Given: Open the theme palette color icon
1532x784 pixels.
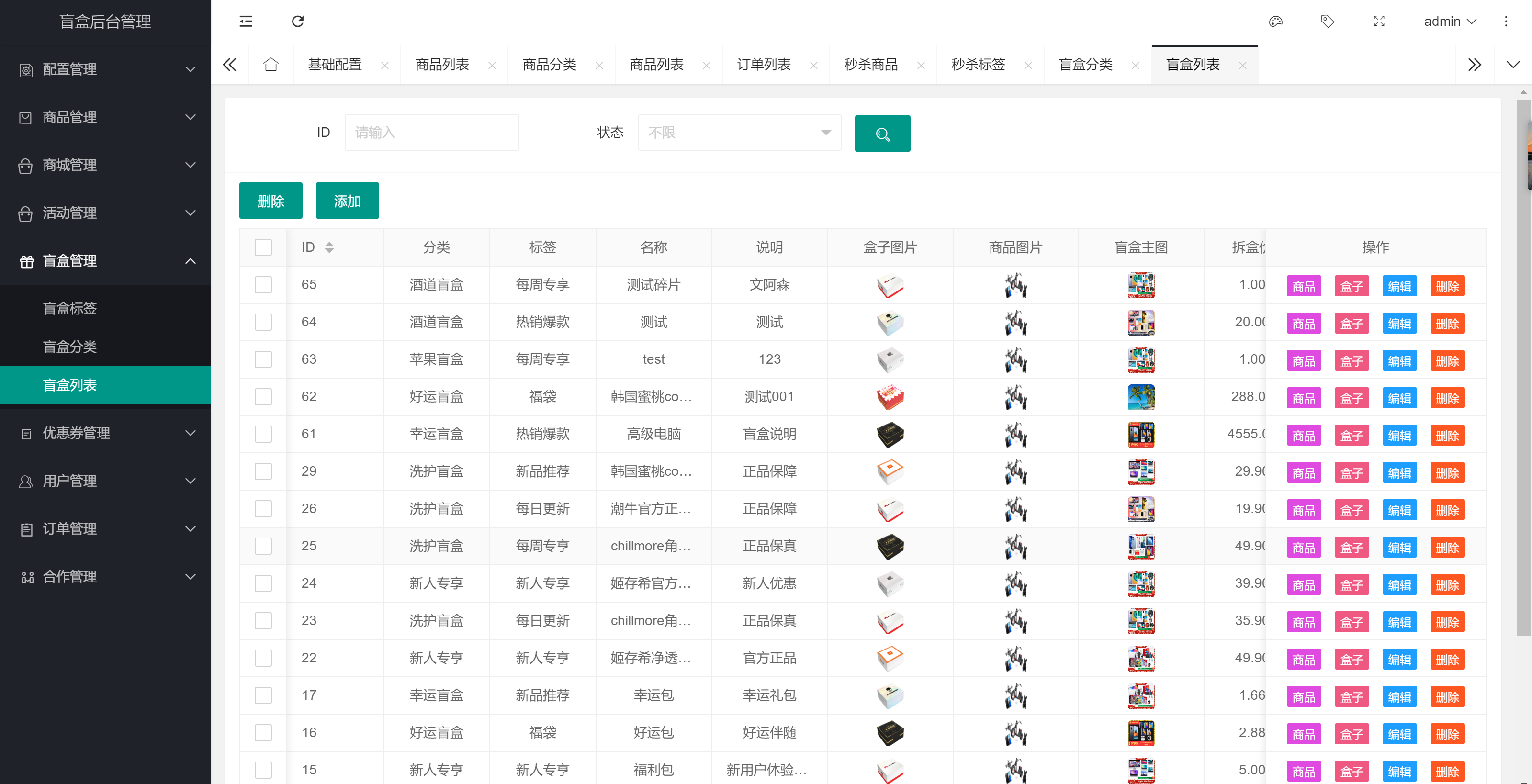Looking at the screenshot, I should pyautogui.click(x=1275, y=22).
